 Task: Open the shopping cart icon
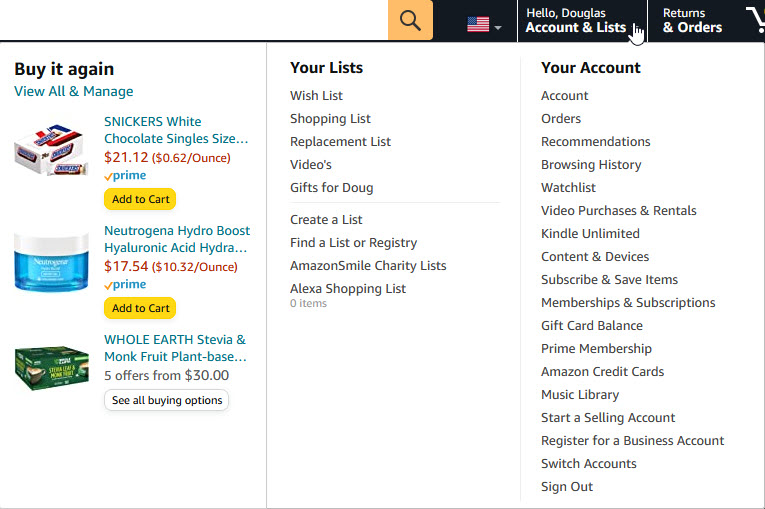coord(755,20)
